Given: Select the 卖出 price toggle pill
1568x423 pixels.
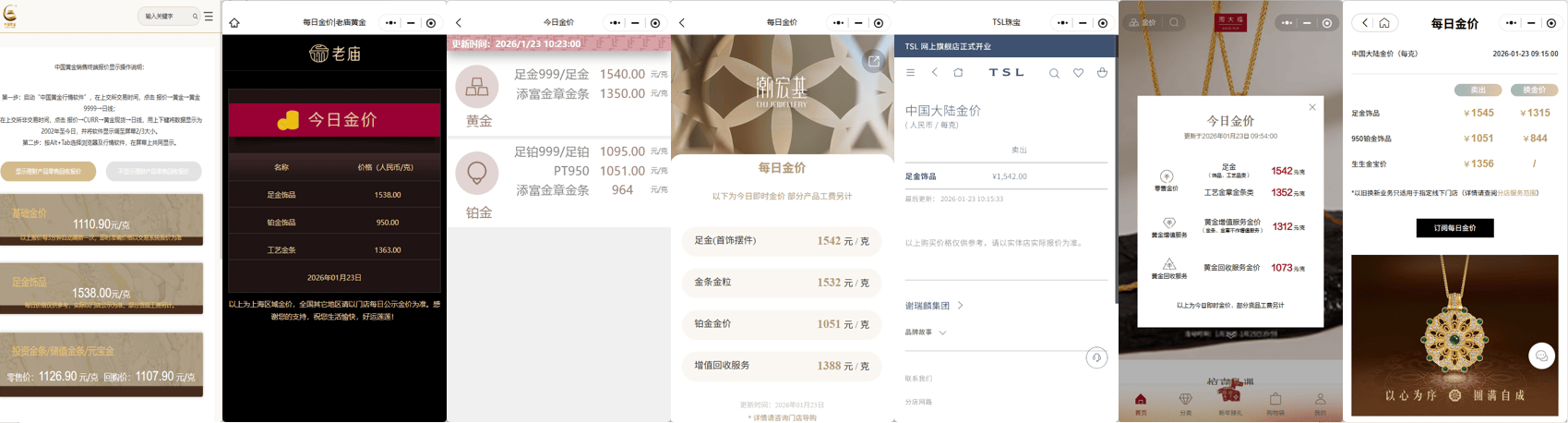Looking at the screenshot, I should tap(1478, 90).
